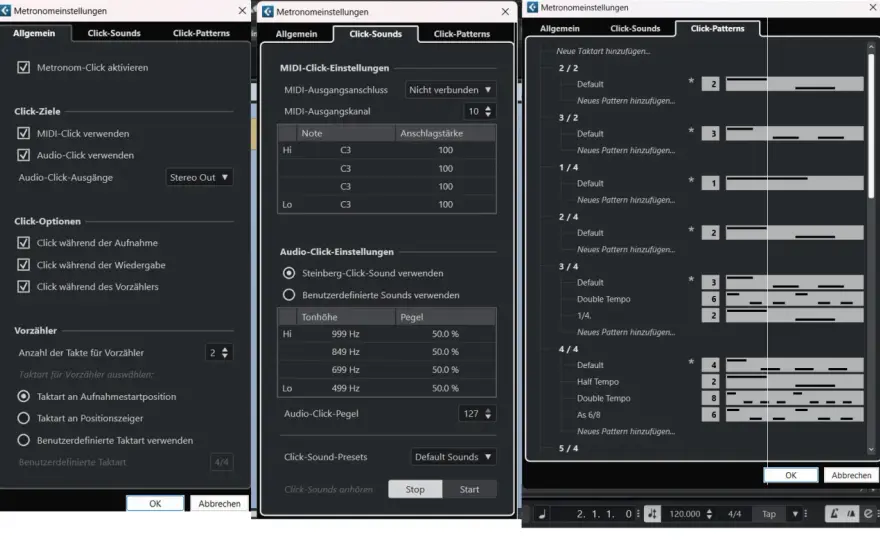The width and height of the screenshot is (880, 540).
Task: Click Abbrechen in the Click-Patterns window
Action: pos(851,475)
